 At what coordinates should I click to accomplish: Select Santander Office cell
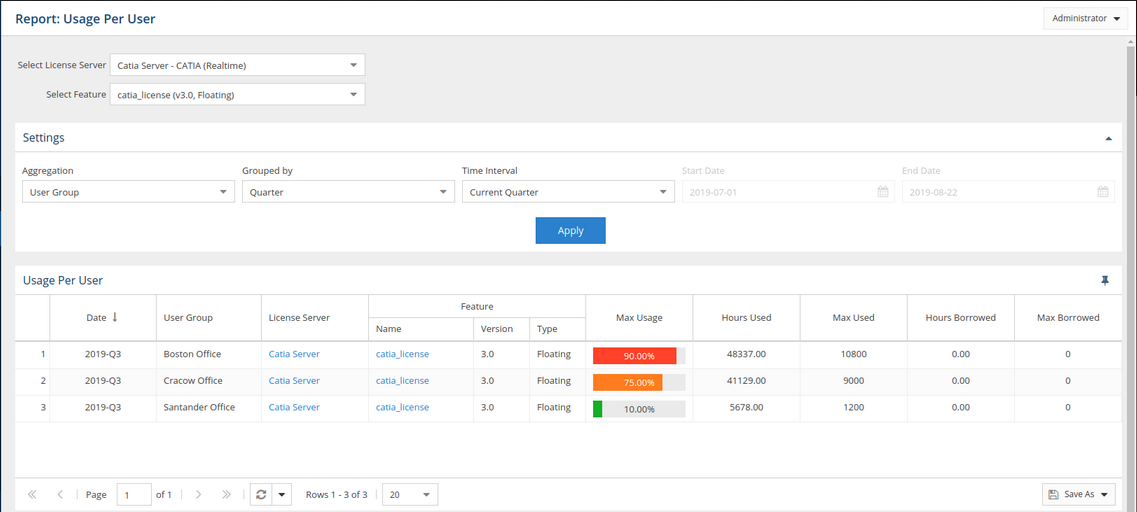point(209,408)
